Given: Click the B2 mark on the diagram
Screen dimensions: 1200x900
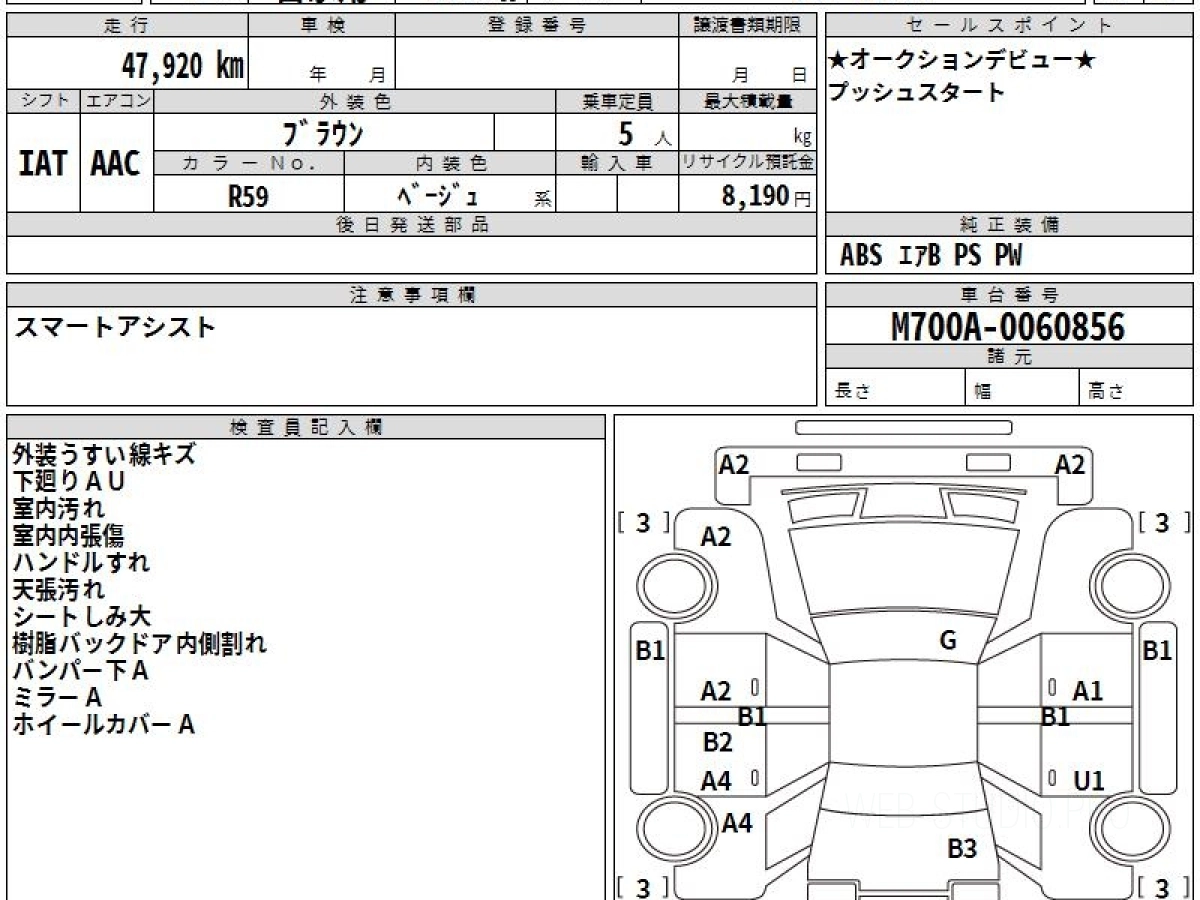Looking at the screenshot, I should pyautogui.click(x=717, y=742).
